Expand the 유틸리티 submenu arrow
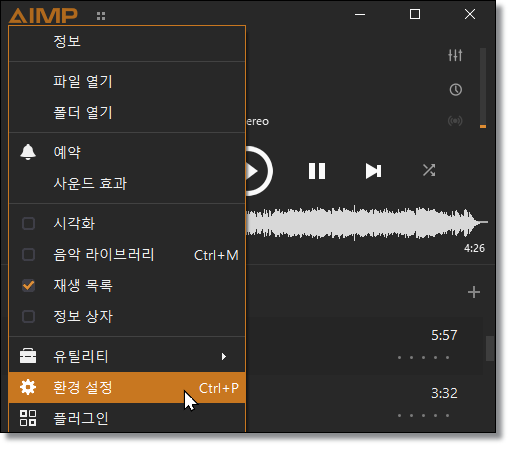508x460 pixels. point(224,357)
